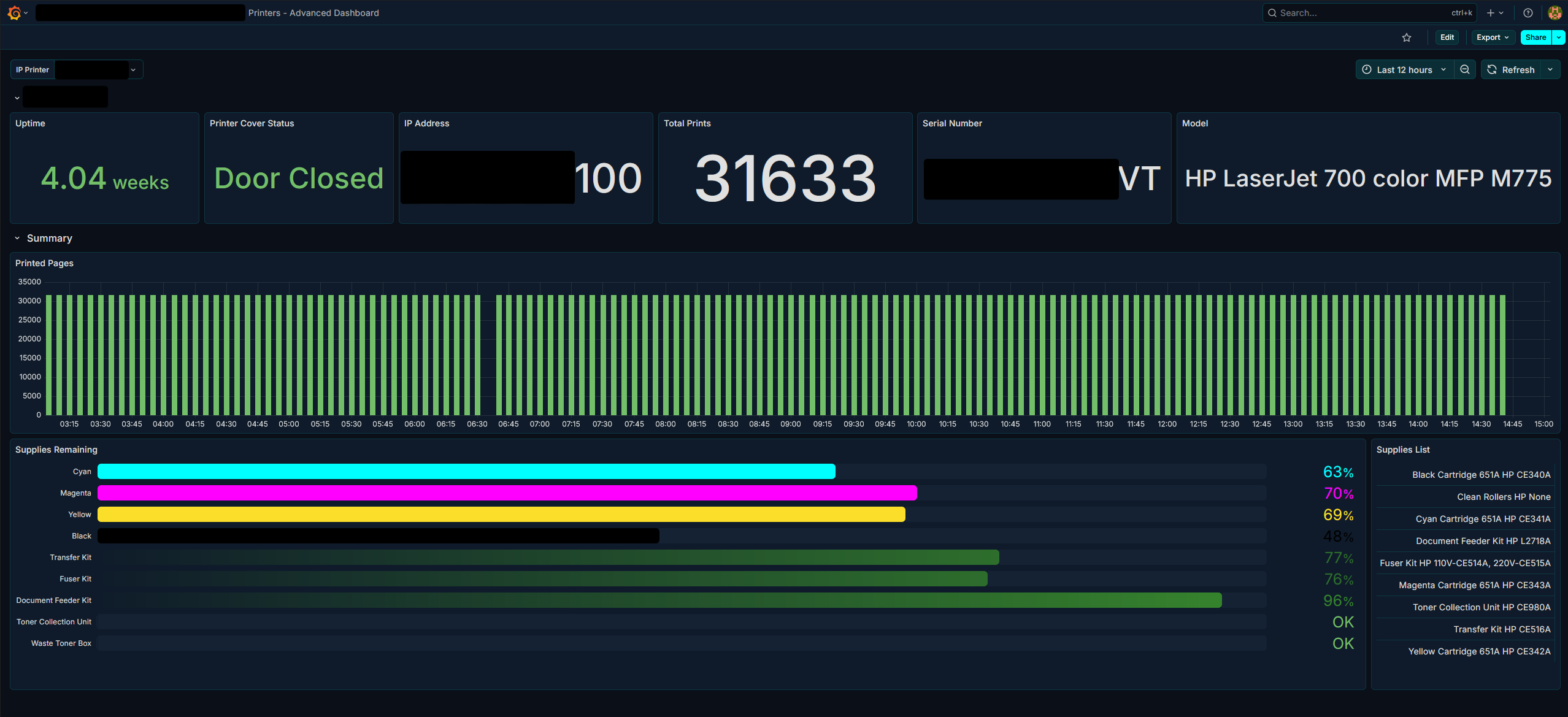Open the refresh interval dropdown arrow

tap(1550, 70)
